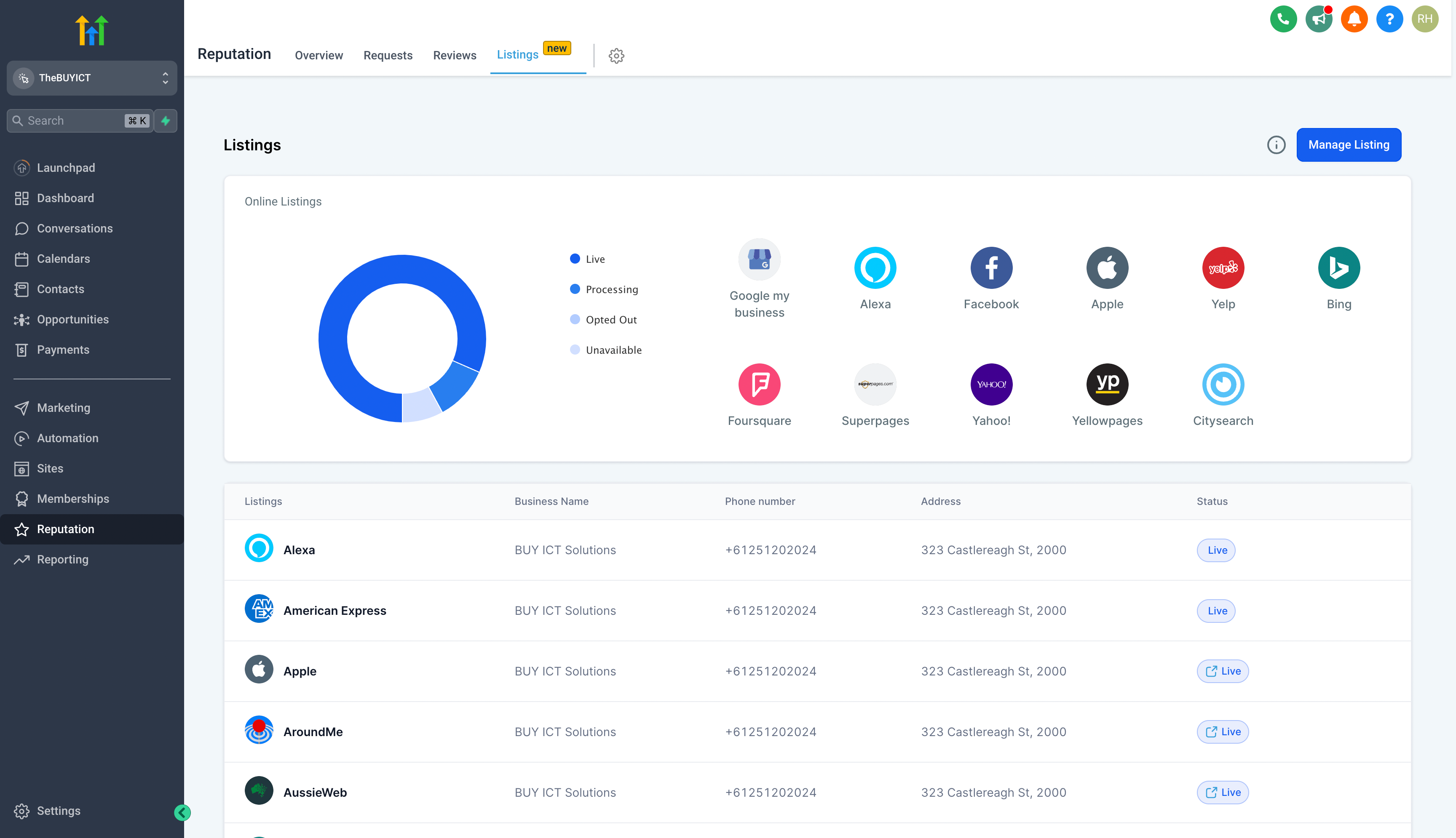This screenshot has width=1456, height=838.
Task: Open Automation in sidebar
Action: click(x=92, y=438)
